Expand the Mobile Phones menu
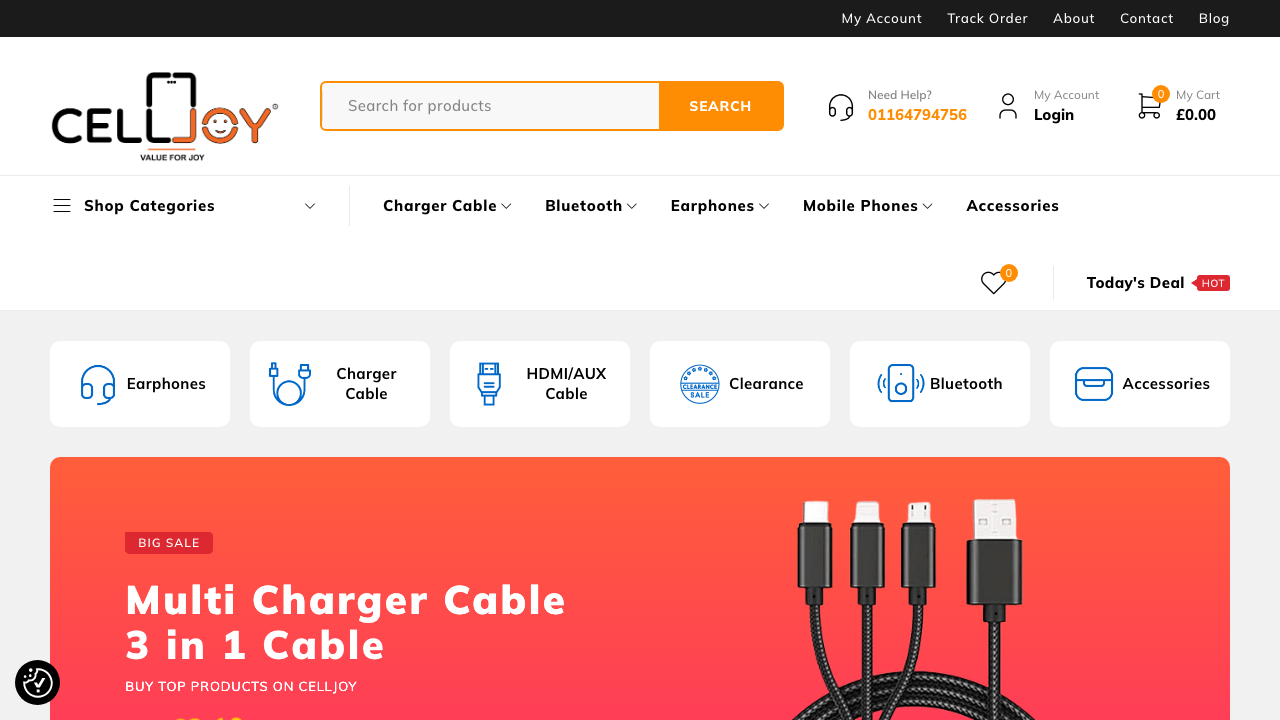Viewport: 1280px width, 720px height. (868, 206)
